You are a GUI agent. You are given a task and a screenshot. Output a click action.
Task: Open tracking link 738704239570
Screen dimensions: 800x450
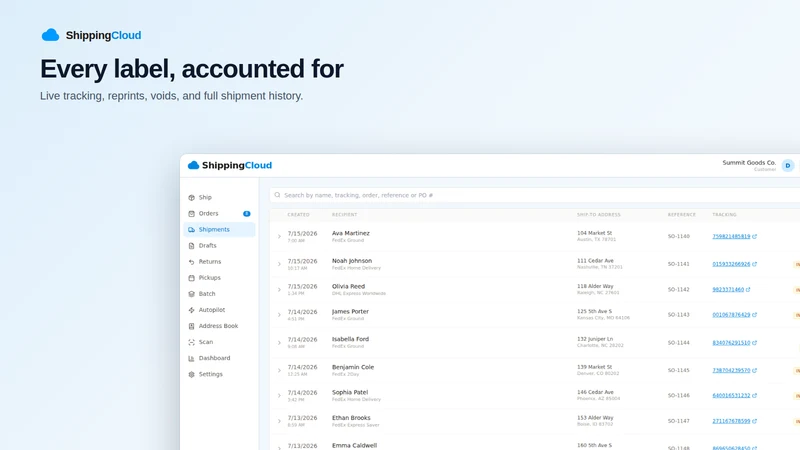pos(731,370)
